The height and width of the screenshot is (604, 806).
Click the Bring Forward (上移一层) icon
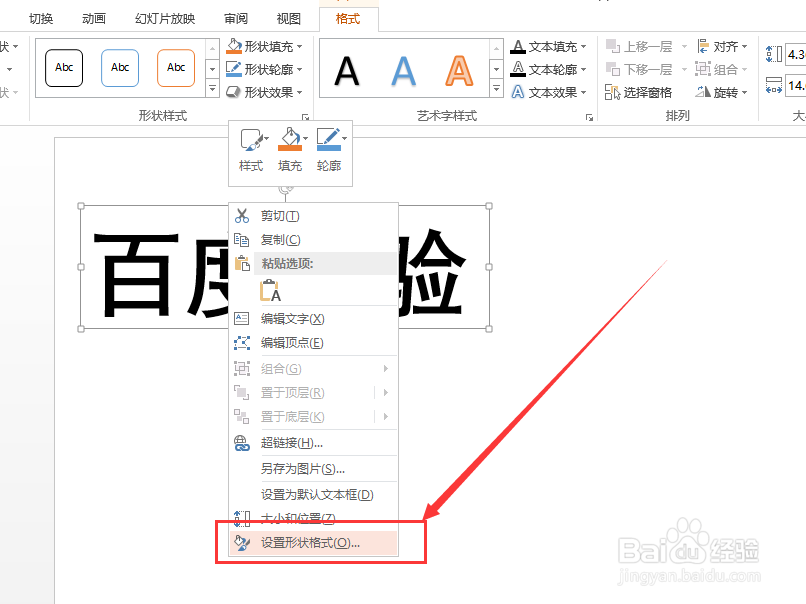(613, 46)
